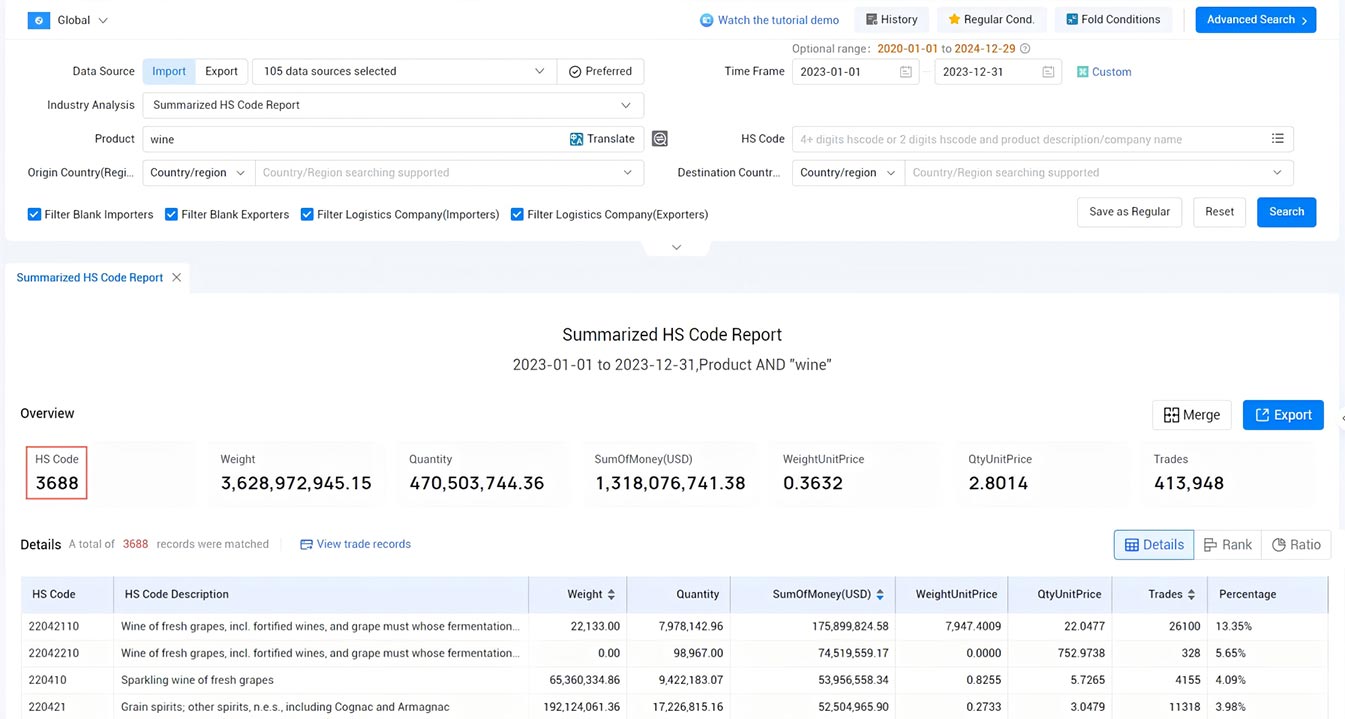Click the Translate icon button
This screenshot has height=719, width=1345.
(x=602, y=139)
